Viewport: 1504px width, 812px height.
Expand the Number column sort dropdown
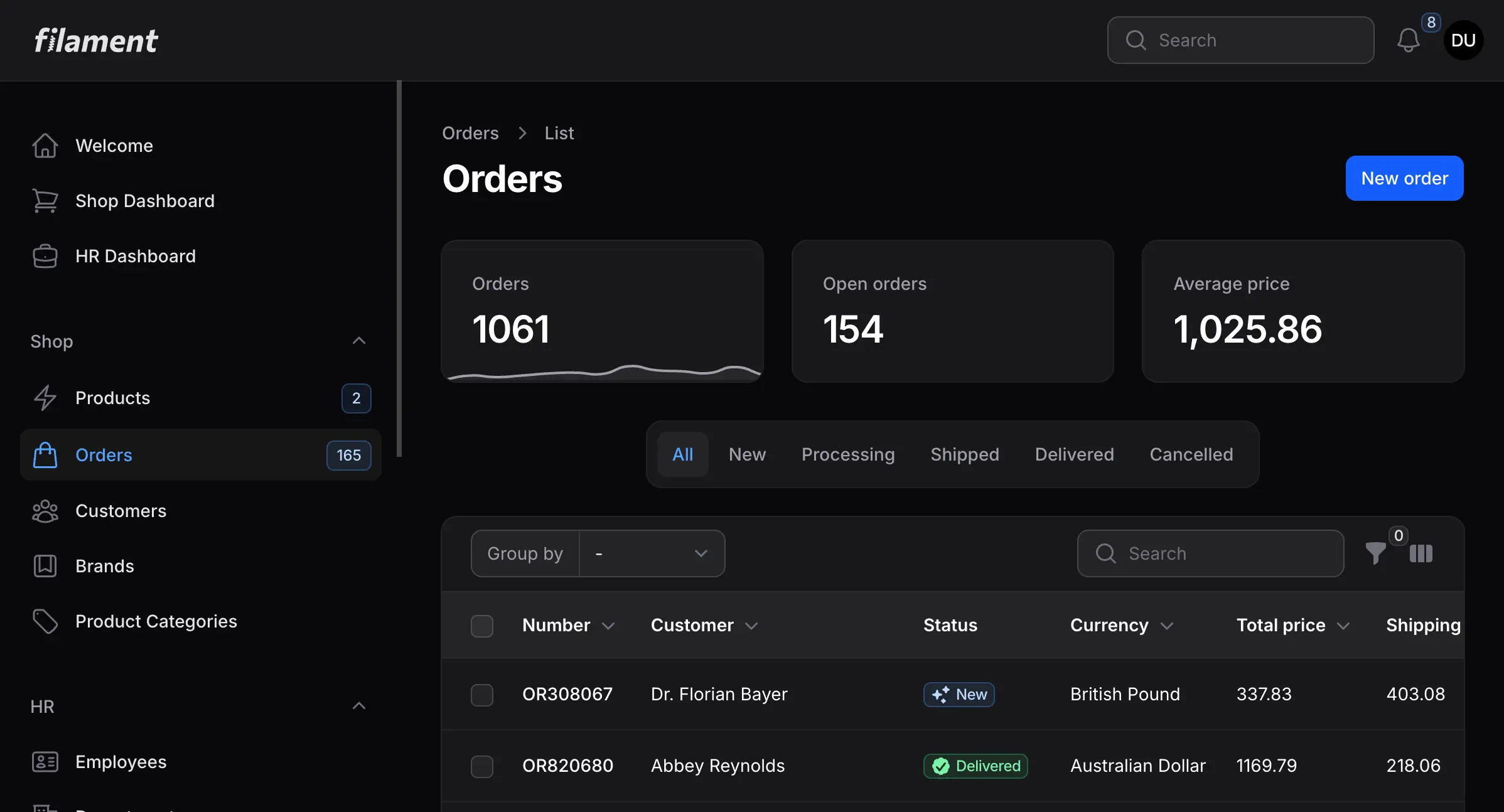point(610,626)
